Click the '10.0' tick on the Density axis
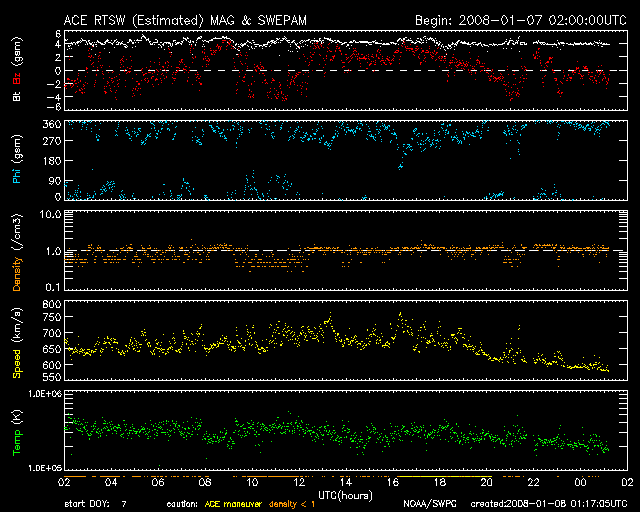This screenshot has height=512, width=640. (50, 215)
